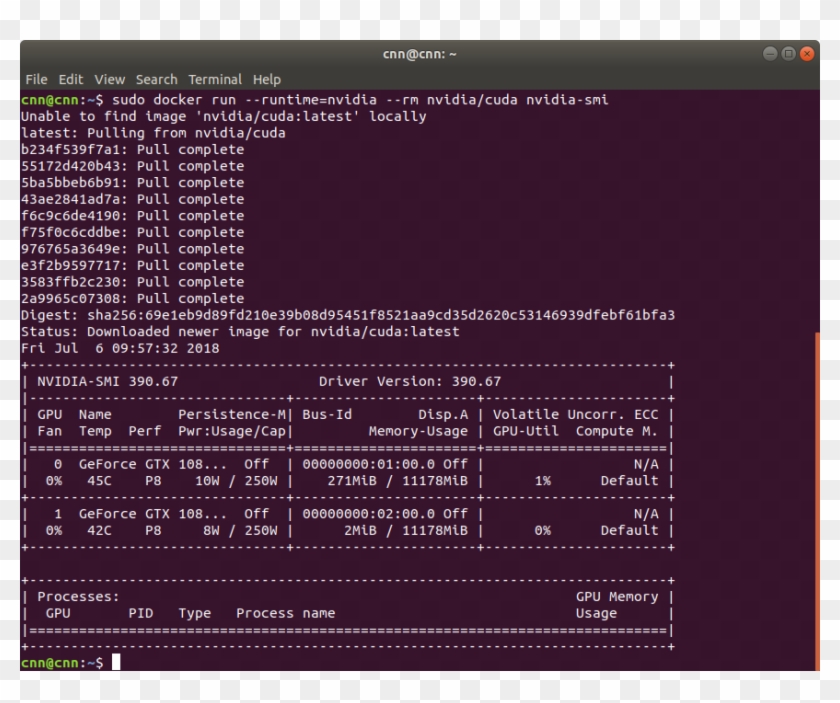Click the e3f2b9597717 pull complete line
Image resolution: width=840 pixels, height=703 pixels.
point(132,266)
